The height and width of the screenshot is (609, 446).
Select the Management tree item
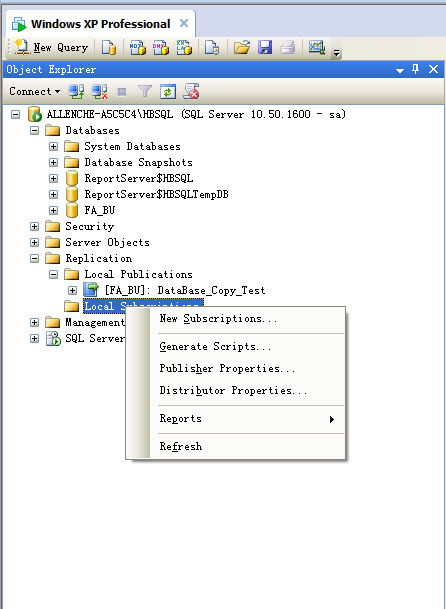point(94,322)
